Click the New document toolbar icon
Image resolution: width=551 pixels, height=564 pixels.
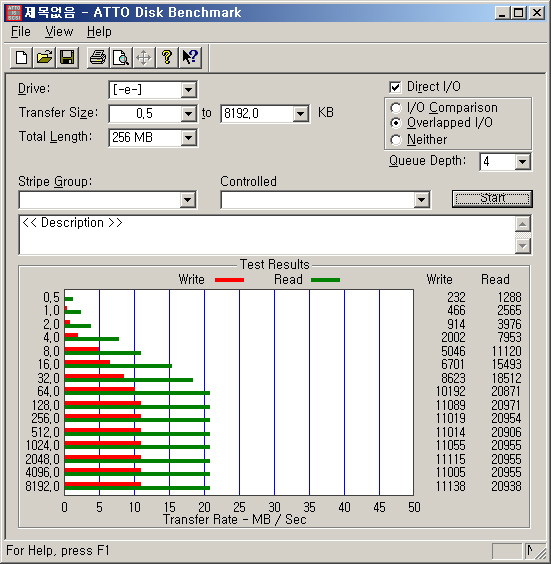click(x=21, y=57)
